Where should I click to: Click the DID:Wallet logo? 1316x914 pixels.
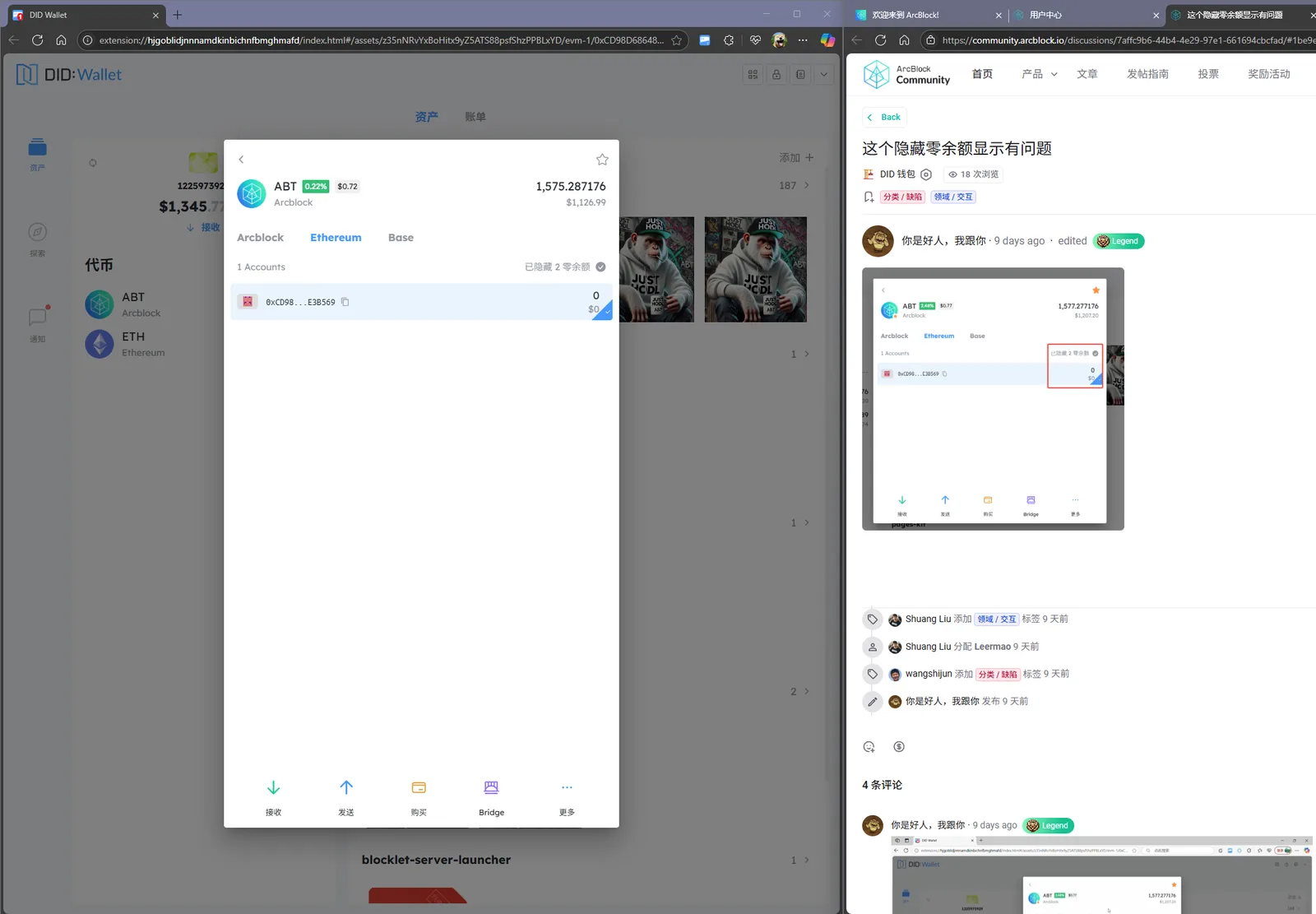(x=69, y=75)
